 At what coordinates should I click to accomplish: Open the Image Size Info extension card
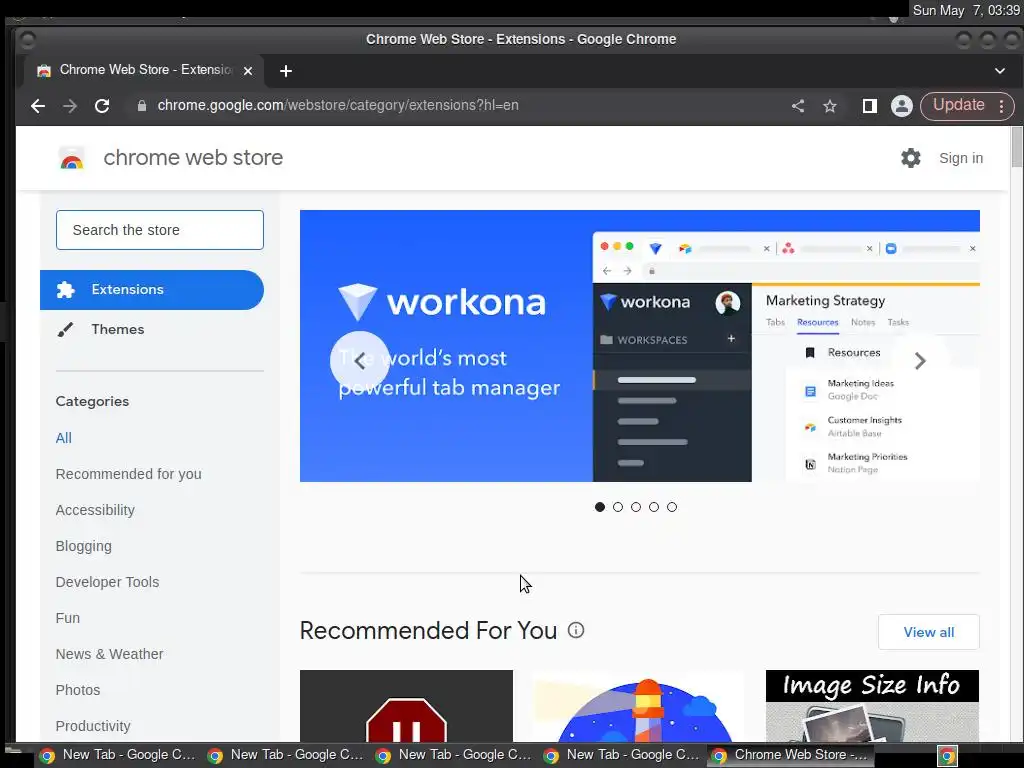click(872, 705)
